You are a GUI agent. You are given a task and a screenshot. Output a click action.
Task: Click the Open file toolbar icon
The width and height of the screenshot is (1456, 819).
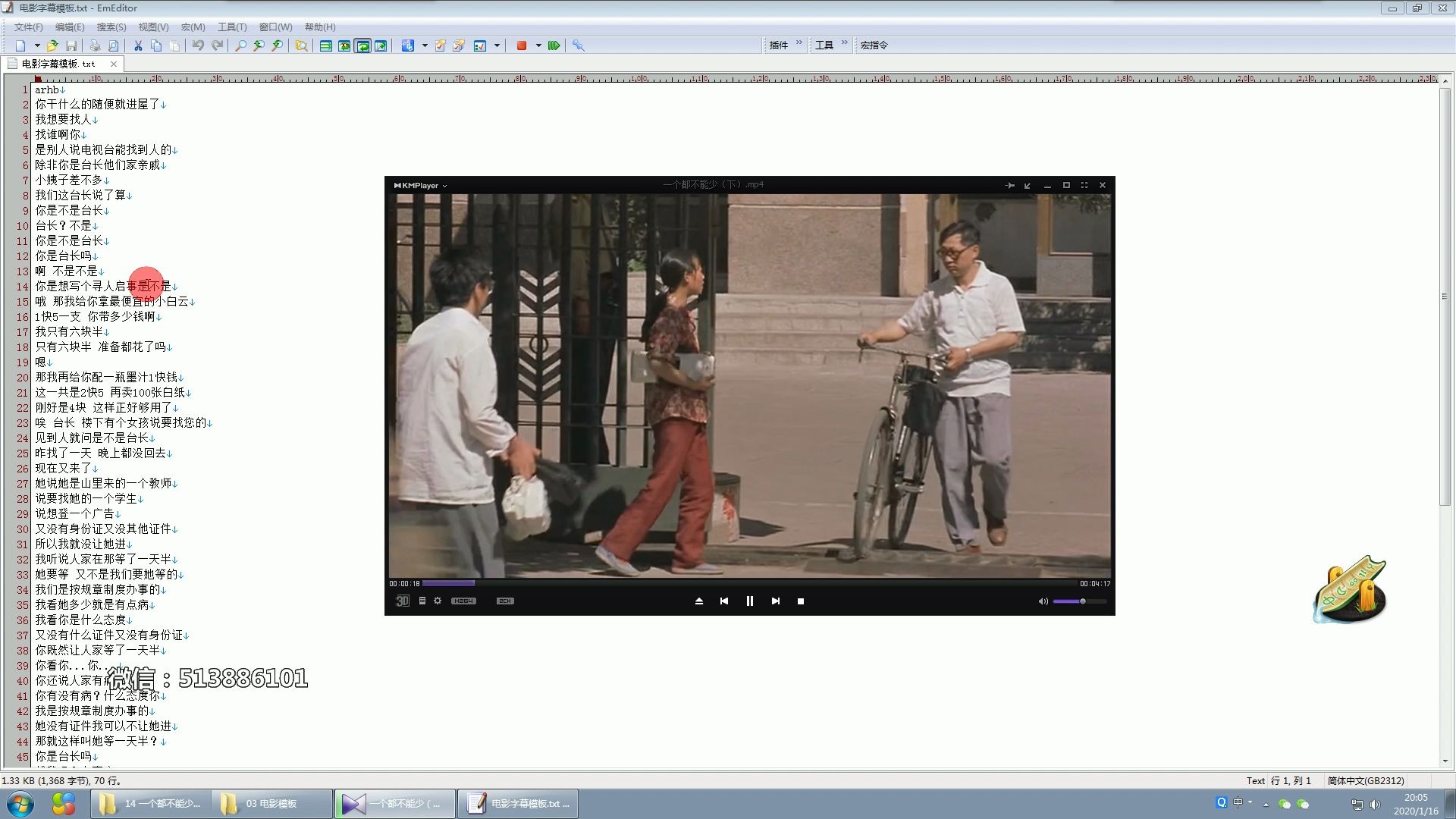(x=52, y=45)
